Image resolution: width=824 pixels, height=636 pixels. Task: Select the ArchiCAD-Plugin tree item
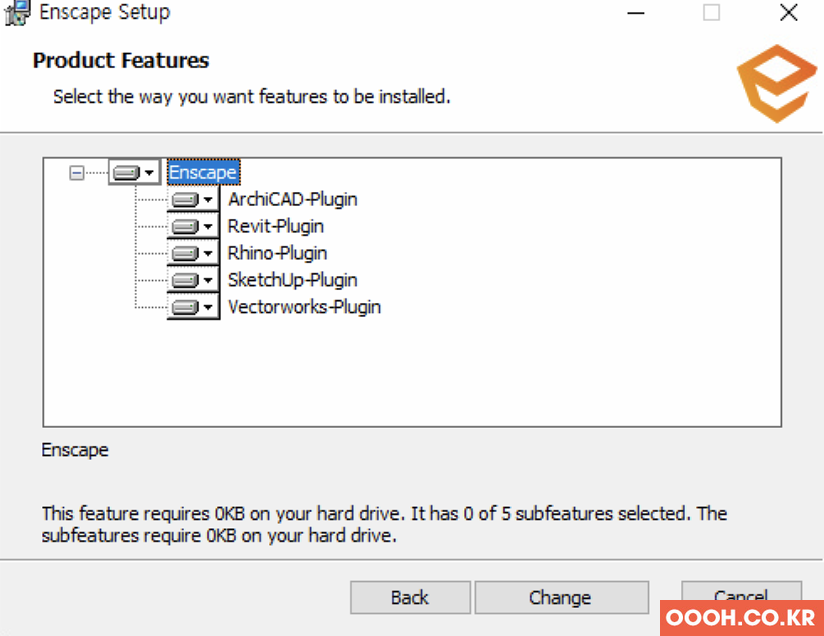click(x=293, y=200)
